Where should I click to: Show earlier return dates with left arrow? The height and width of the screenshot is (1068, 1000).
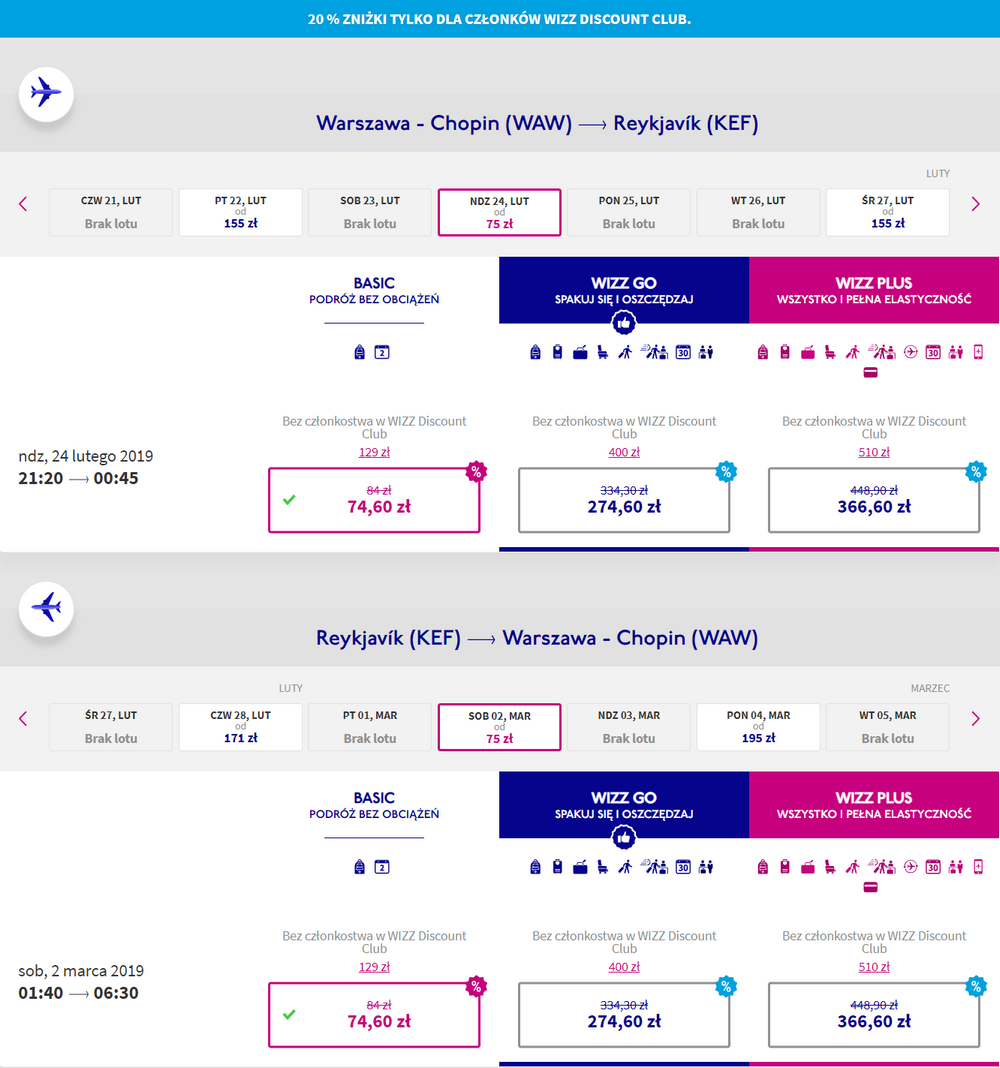(23, 719)
